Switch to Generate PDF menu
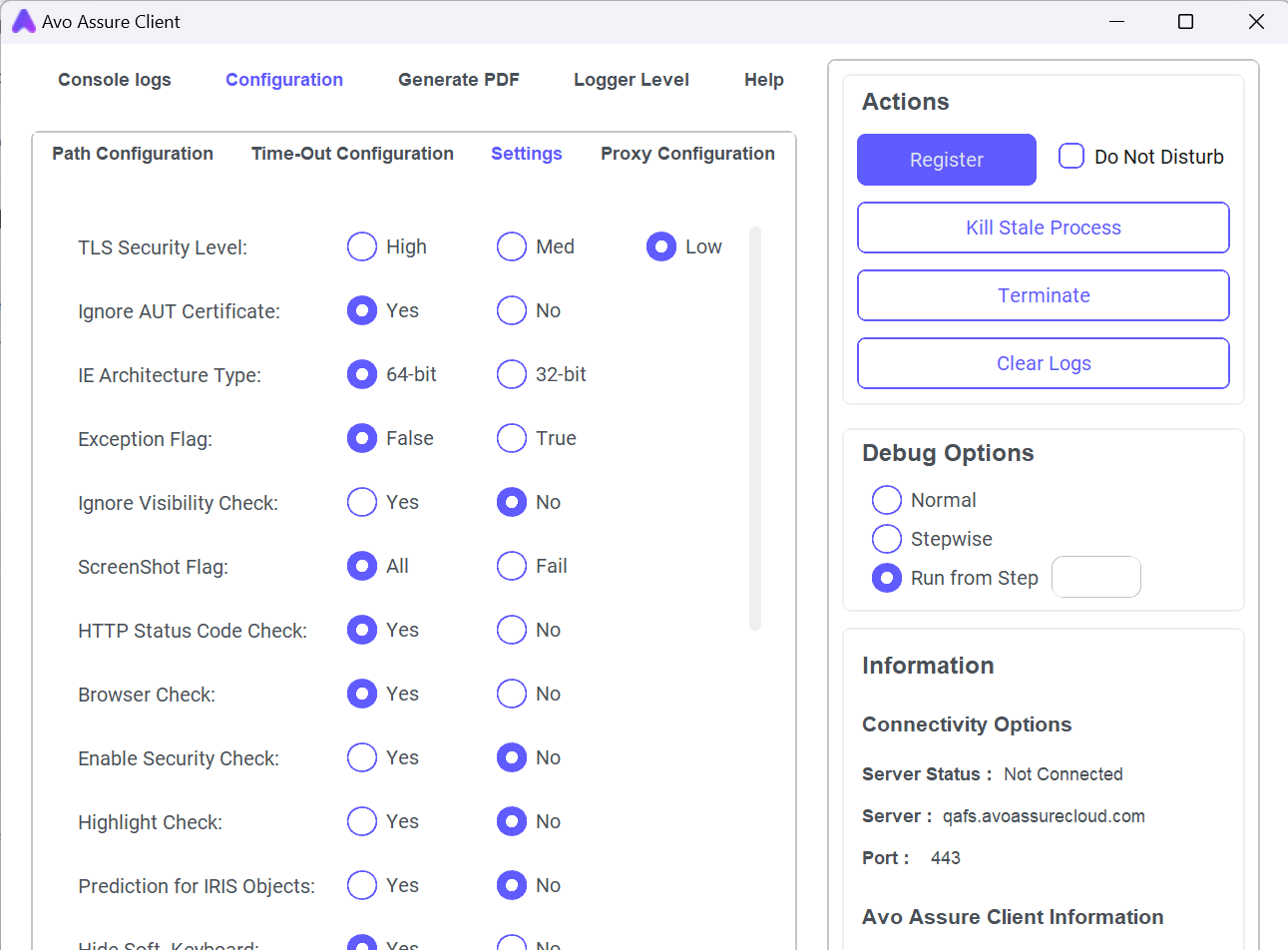1288x950 pixels. pyautogui.click(x=459, y=80)
